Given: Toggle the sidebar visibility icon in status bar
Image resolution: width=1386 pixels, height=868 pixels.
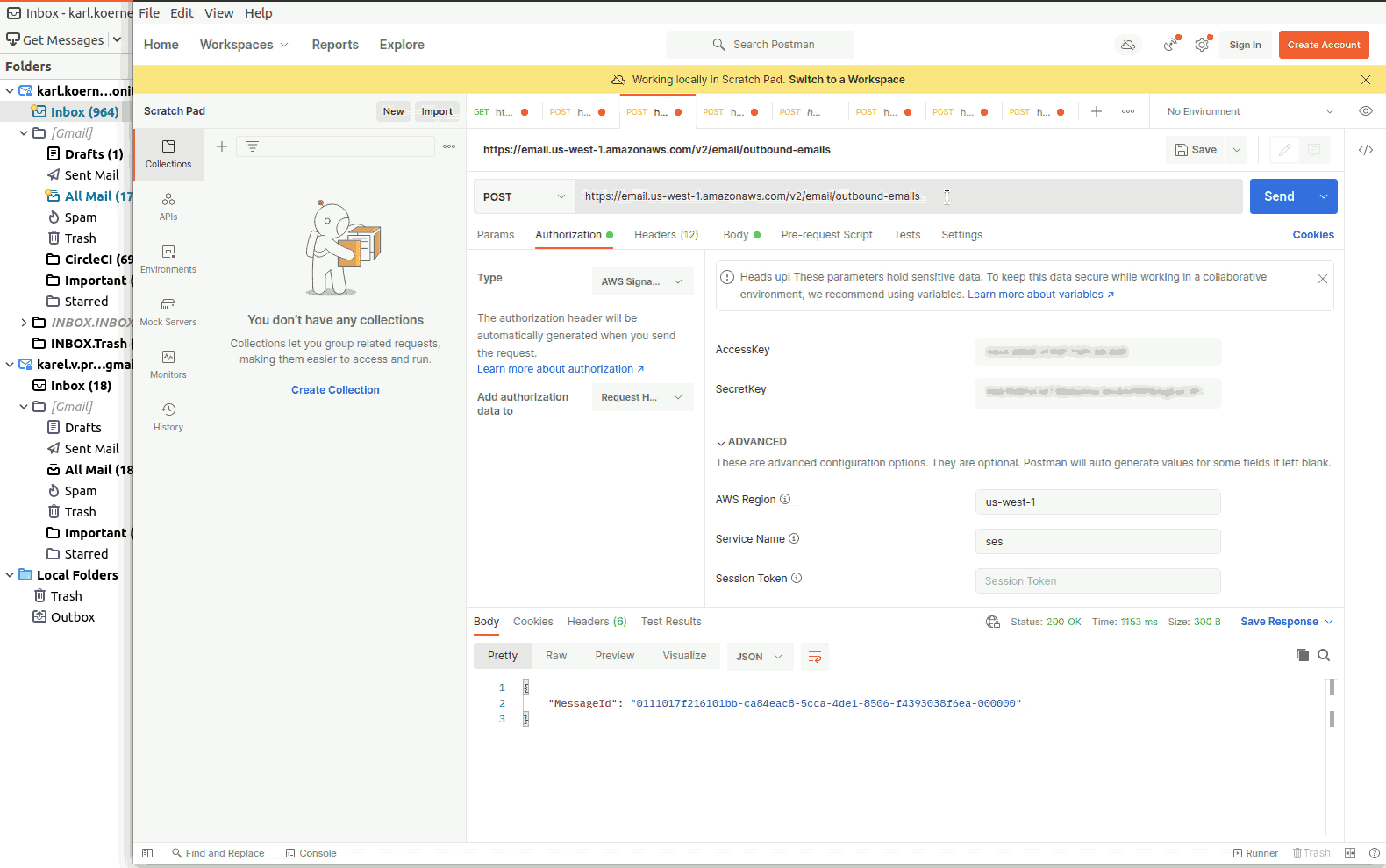Looking at the screenshot, I should 147,853.
